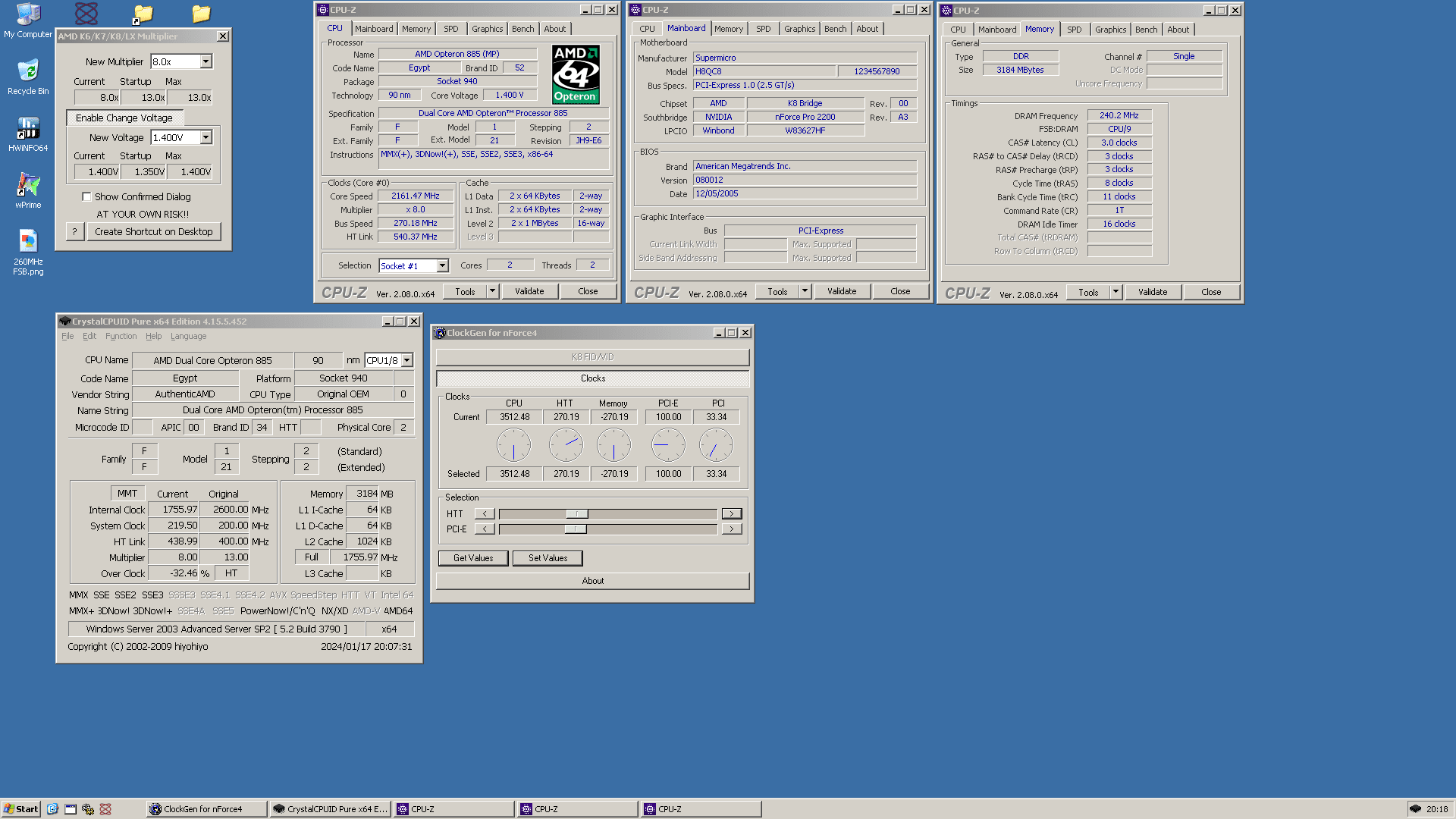Open the New Multiplier dropdown
The height and width of the screenshot is (819, 1456).
pyautogui.click(x=206, y=61)
